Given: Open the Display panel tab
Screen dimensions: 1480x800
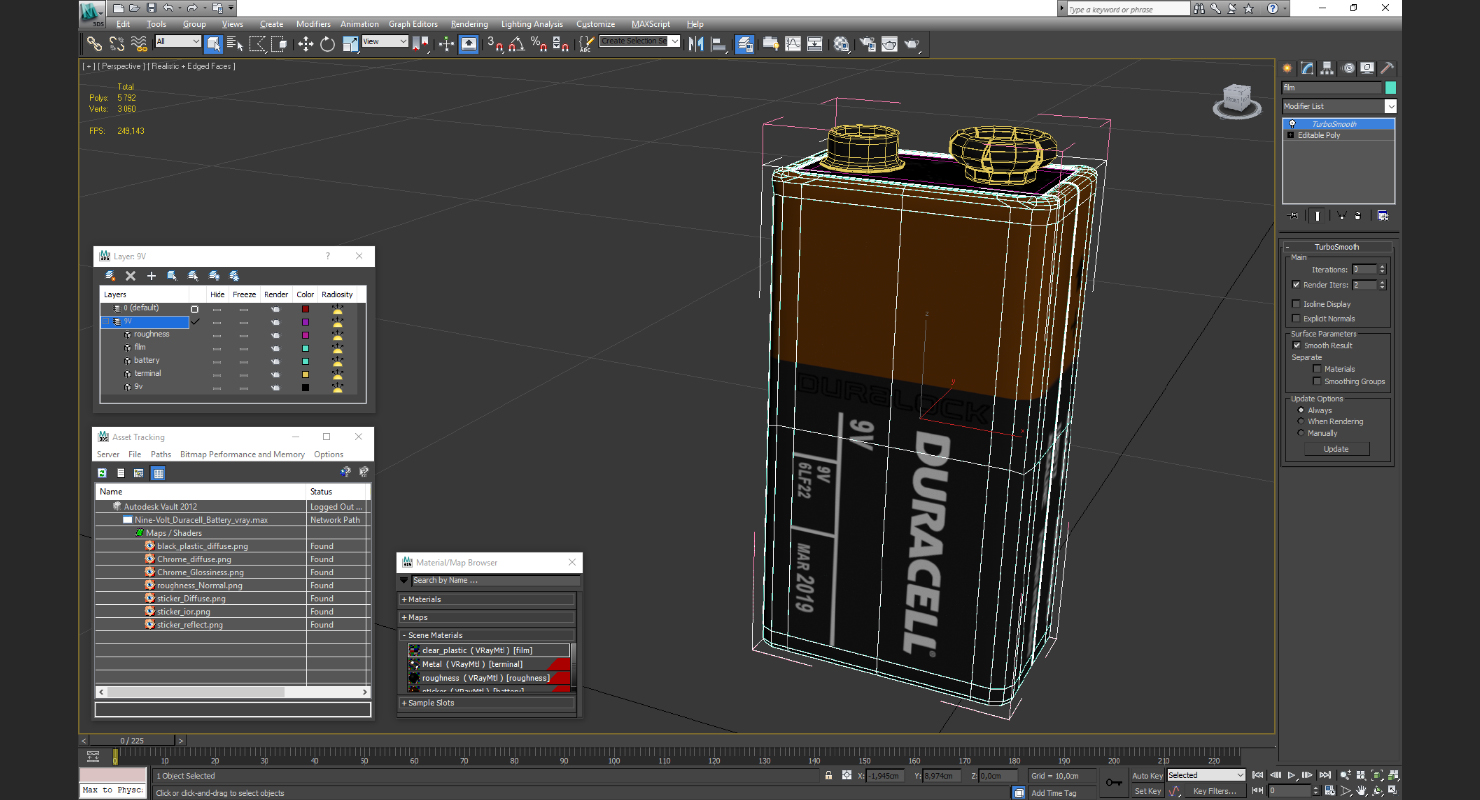Looking at the screenshot, I should [1367, 68].
